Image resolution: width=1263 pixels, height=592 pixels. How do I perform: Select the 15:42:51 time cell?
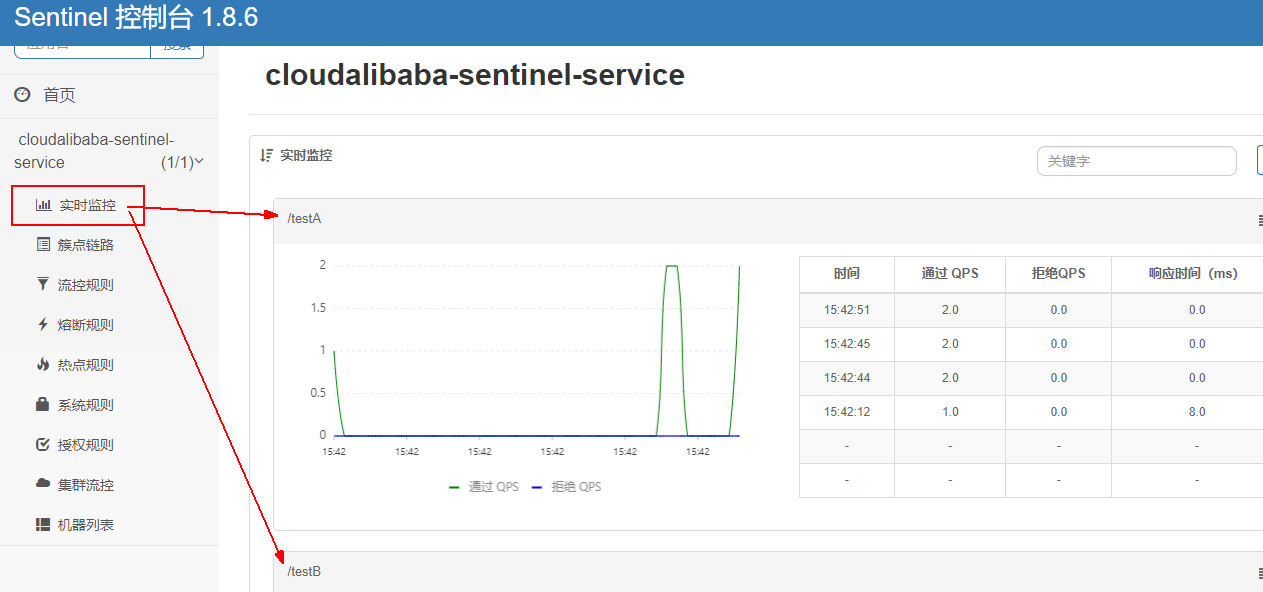[x=847, y=310]
